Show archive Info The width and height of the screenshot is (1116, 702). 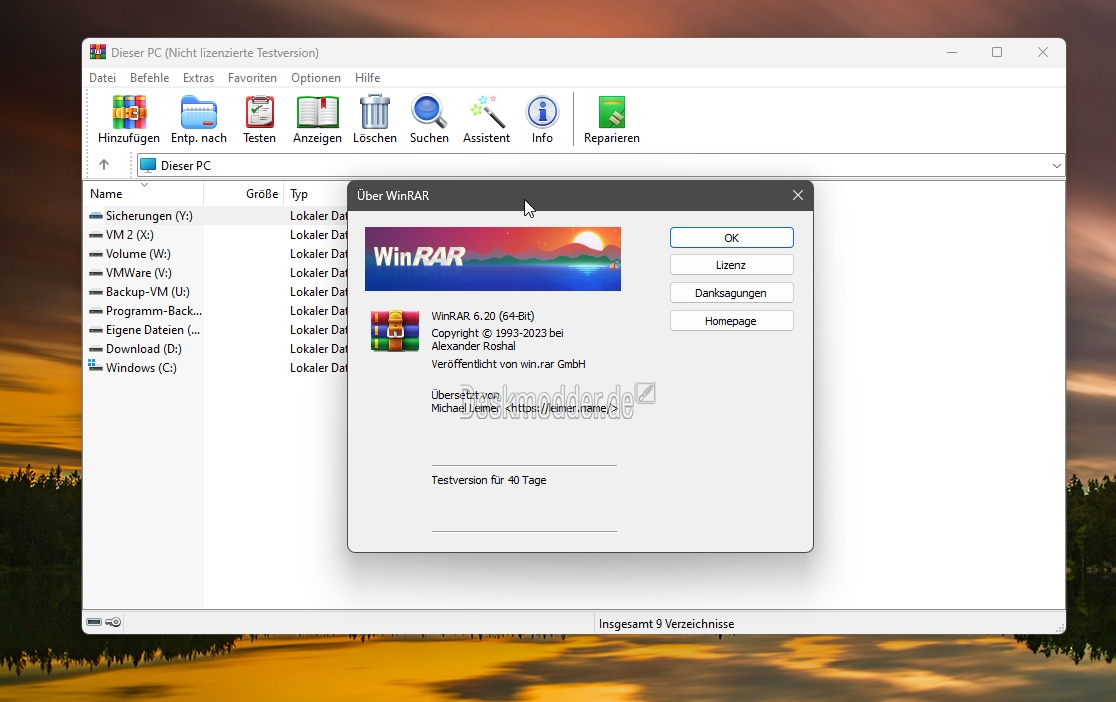542,120
